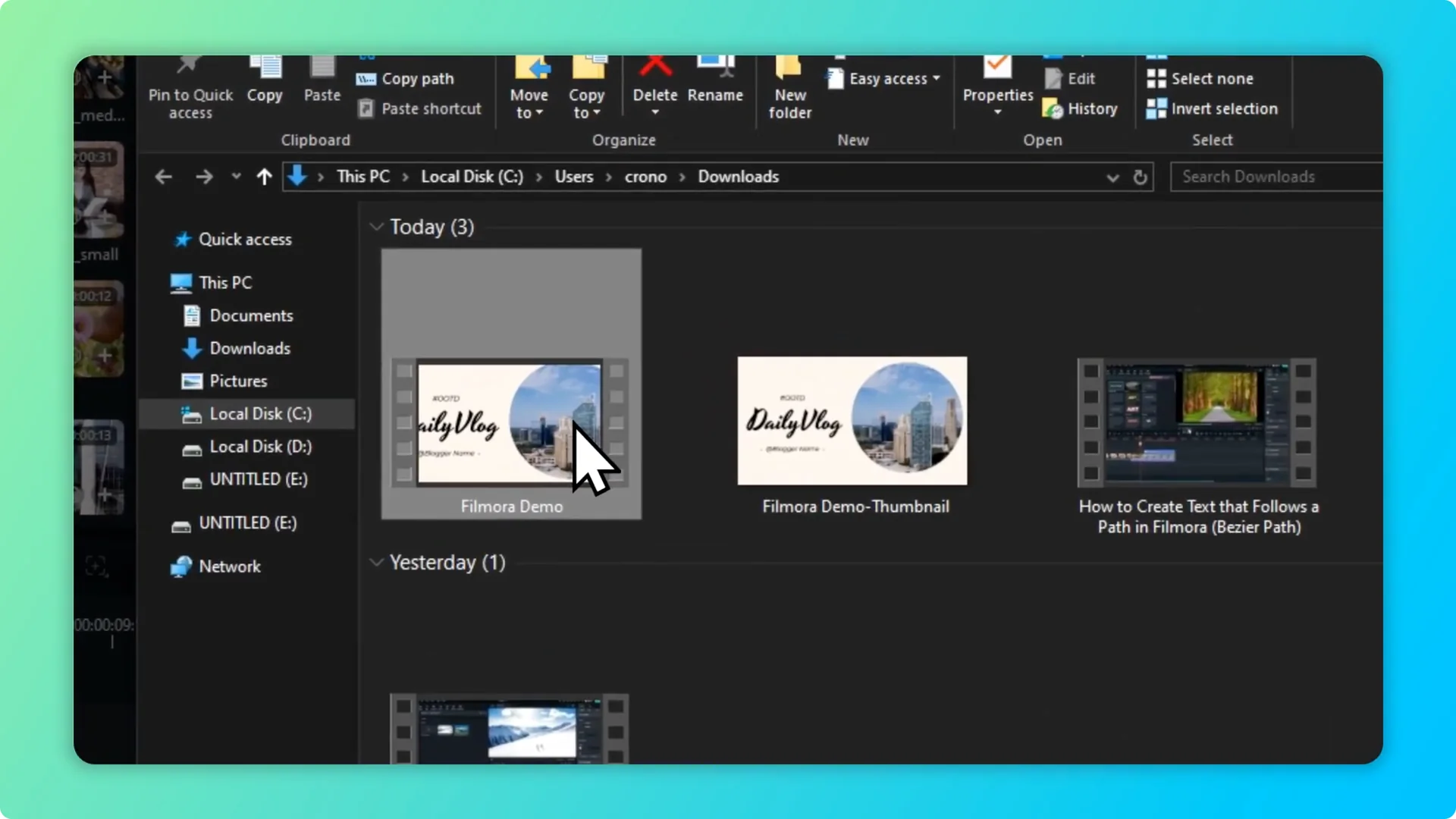1456x819 pixels.
Task: Click the Downloads arrow icon in address bar
Action: click(x=297, y=176)
